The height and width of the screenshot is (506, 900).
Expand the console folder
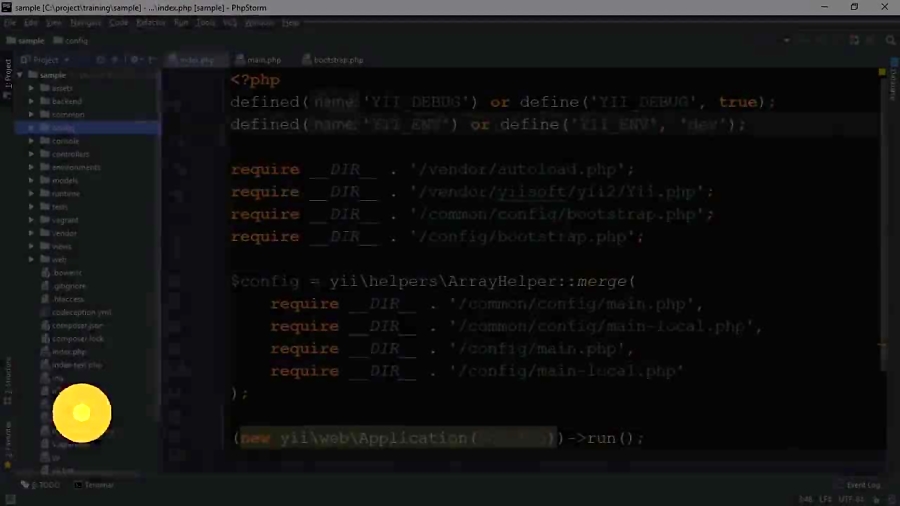point(32,141)
